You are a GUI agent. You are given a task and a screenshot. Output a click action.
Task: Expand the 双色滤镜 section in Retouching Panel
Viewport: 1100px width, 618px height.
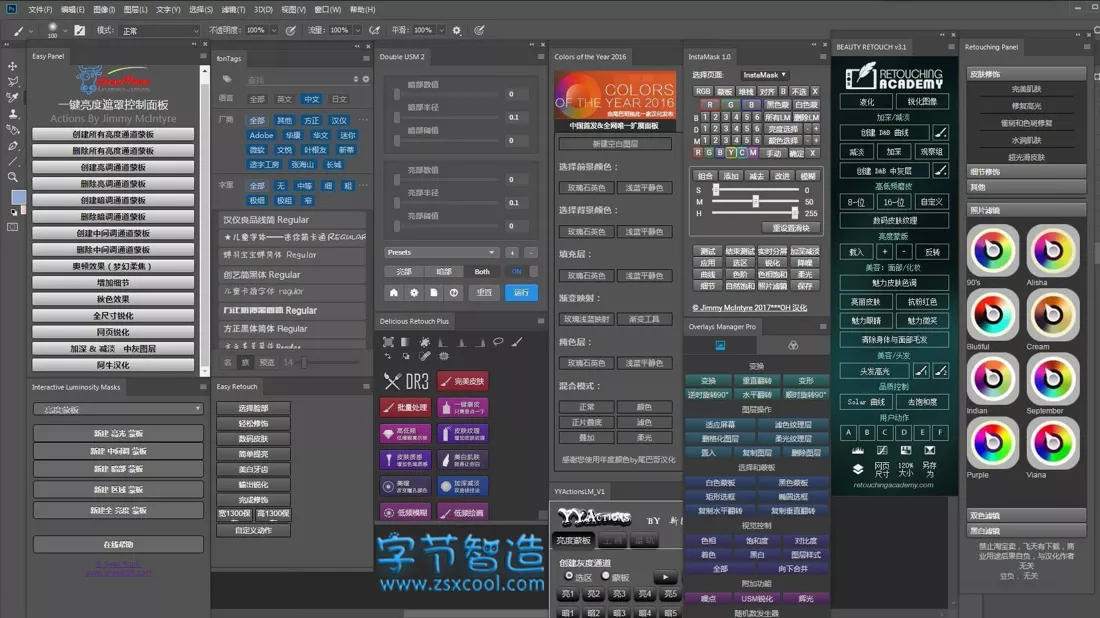[x=1026, y=516]
